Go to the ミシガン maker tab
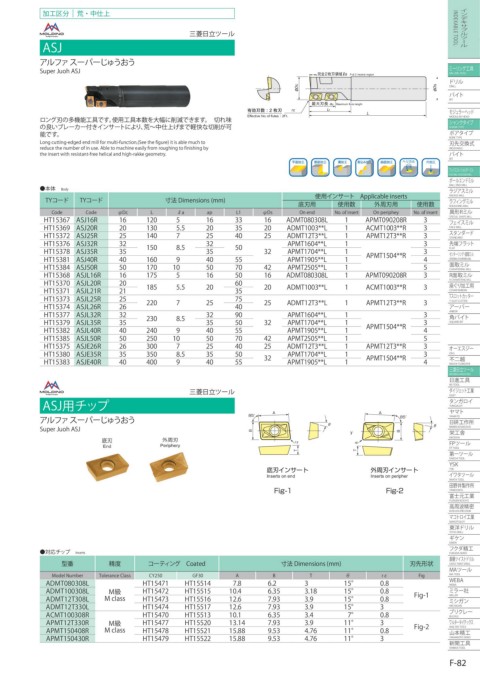The width and height of the screenshot is (480, 677). pos(464,602)
